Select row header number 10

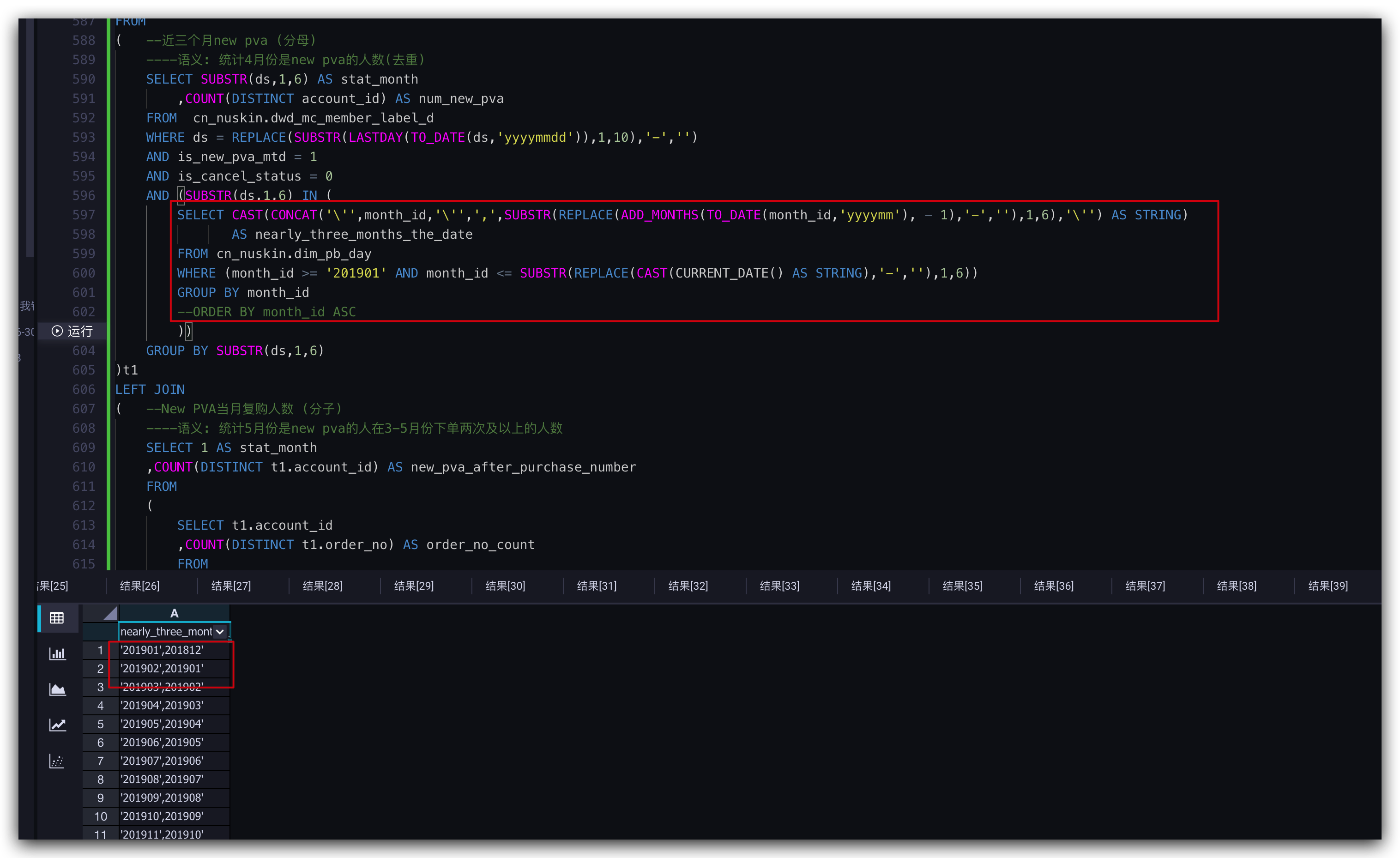[100, 816]
